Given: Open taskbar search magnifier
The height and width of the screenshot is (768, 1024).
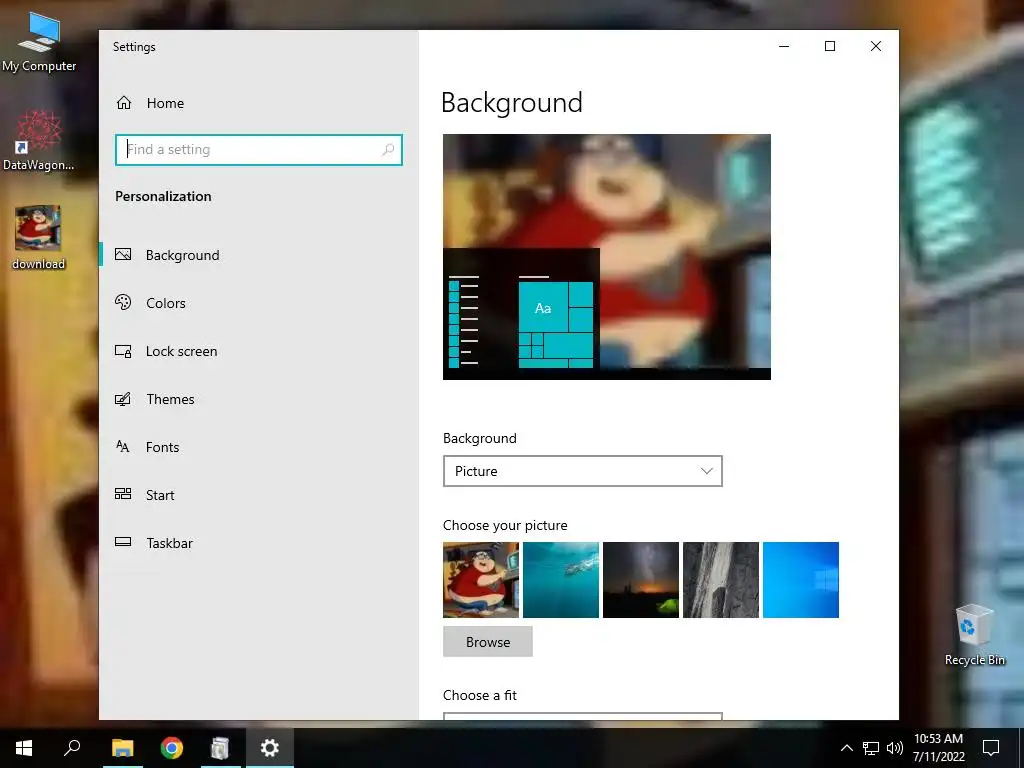Looking at the screenshot, I should [72, 748].
